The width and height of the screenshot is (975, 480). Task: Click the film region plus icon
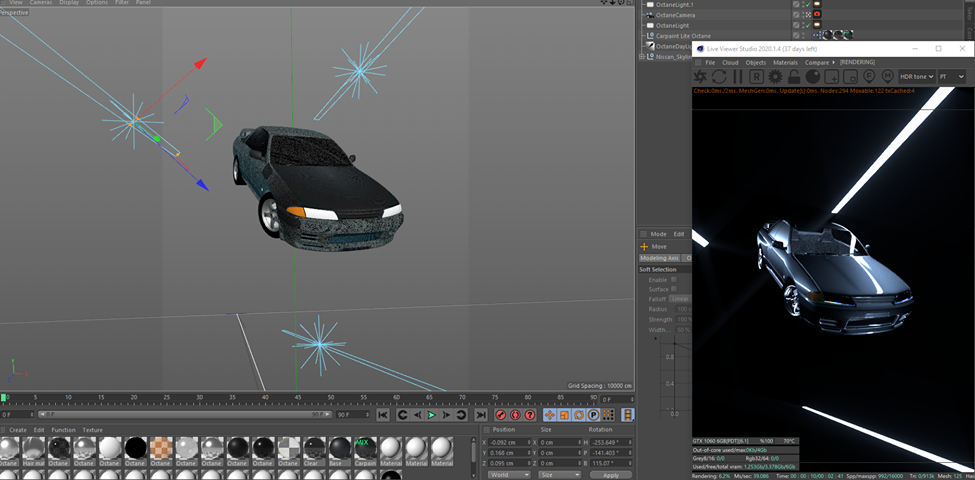click(x=831, y=76)
